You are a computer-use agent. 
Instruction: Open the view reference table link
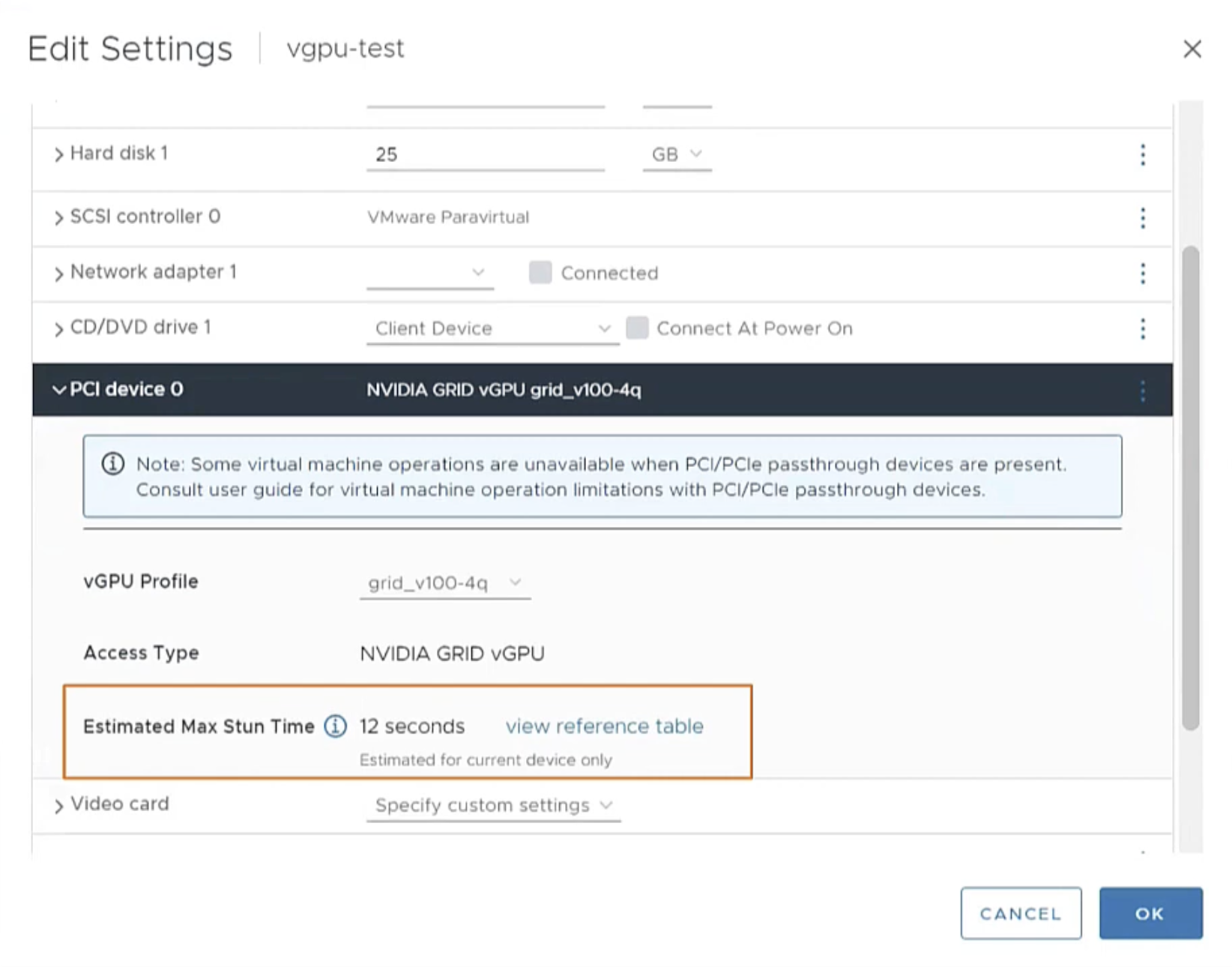pos(604,726)
